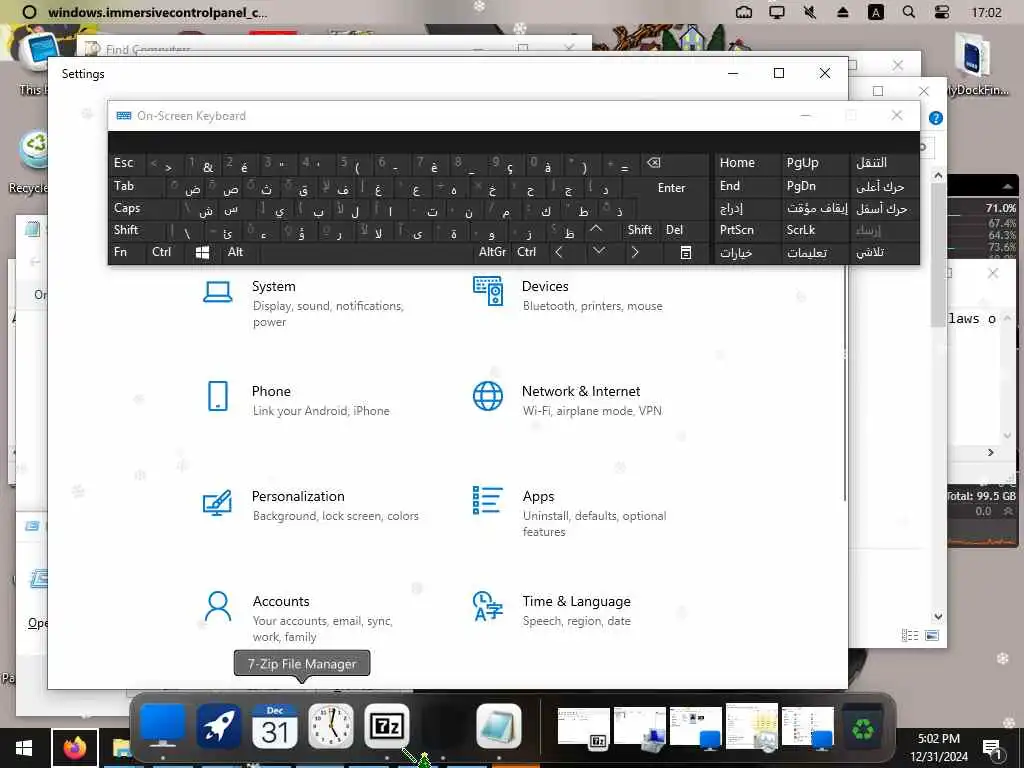Click Home key on On-Screen Keyboard

point(746,164)
